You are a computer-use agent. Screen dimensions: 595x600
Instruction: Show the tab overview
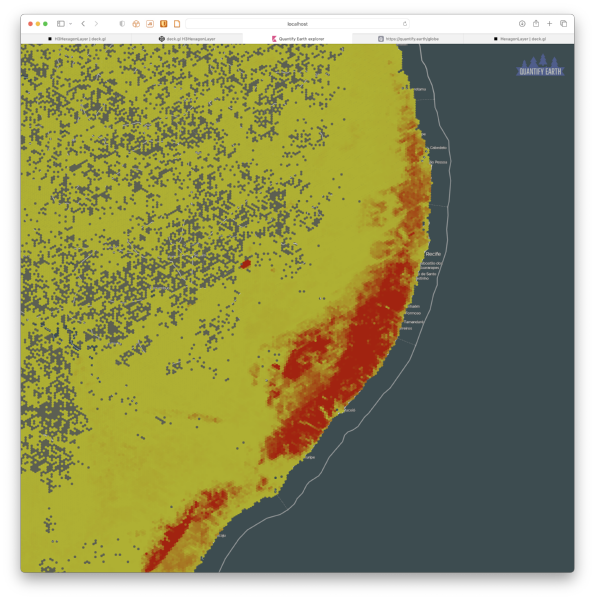click(x=563, y=24)
